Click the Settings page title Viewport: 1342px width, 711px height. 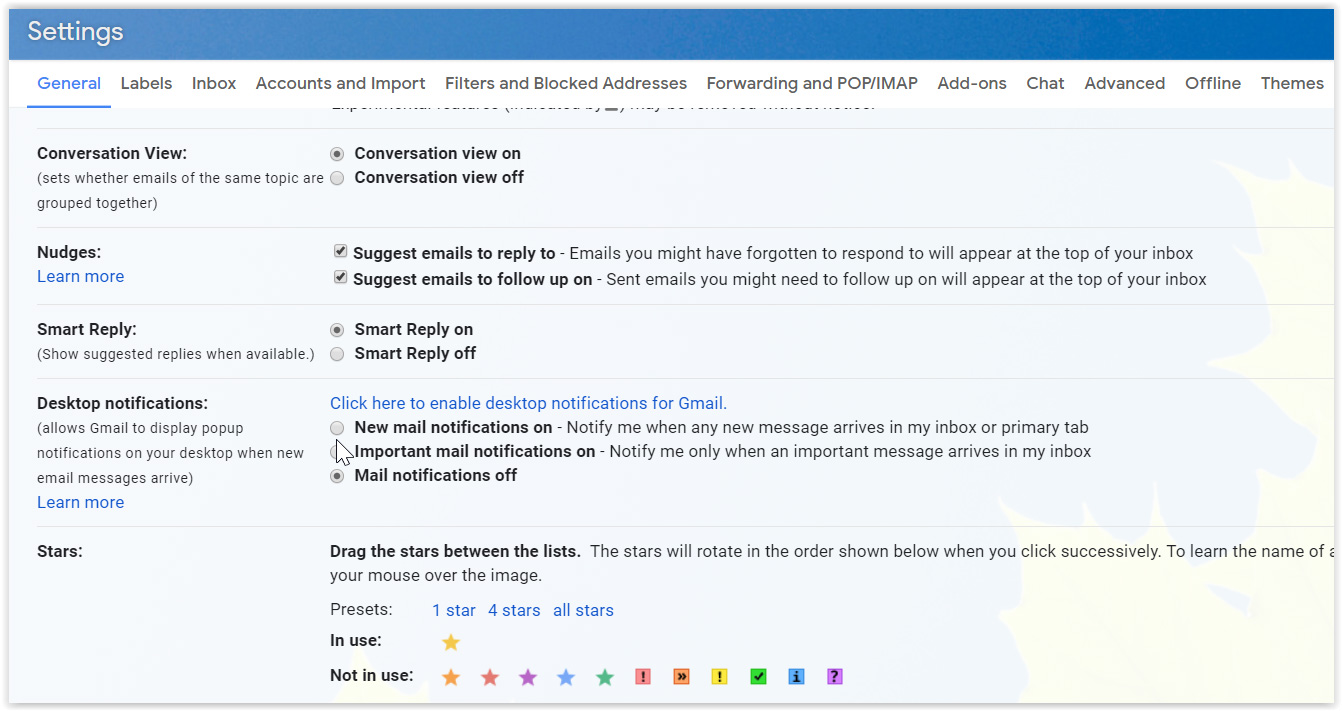75,32
